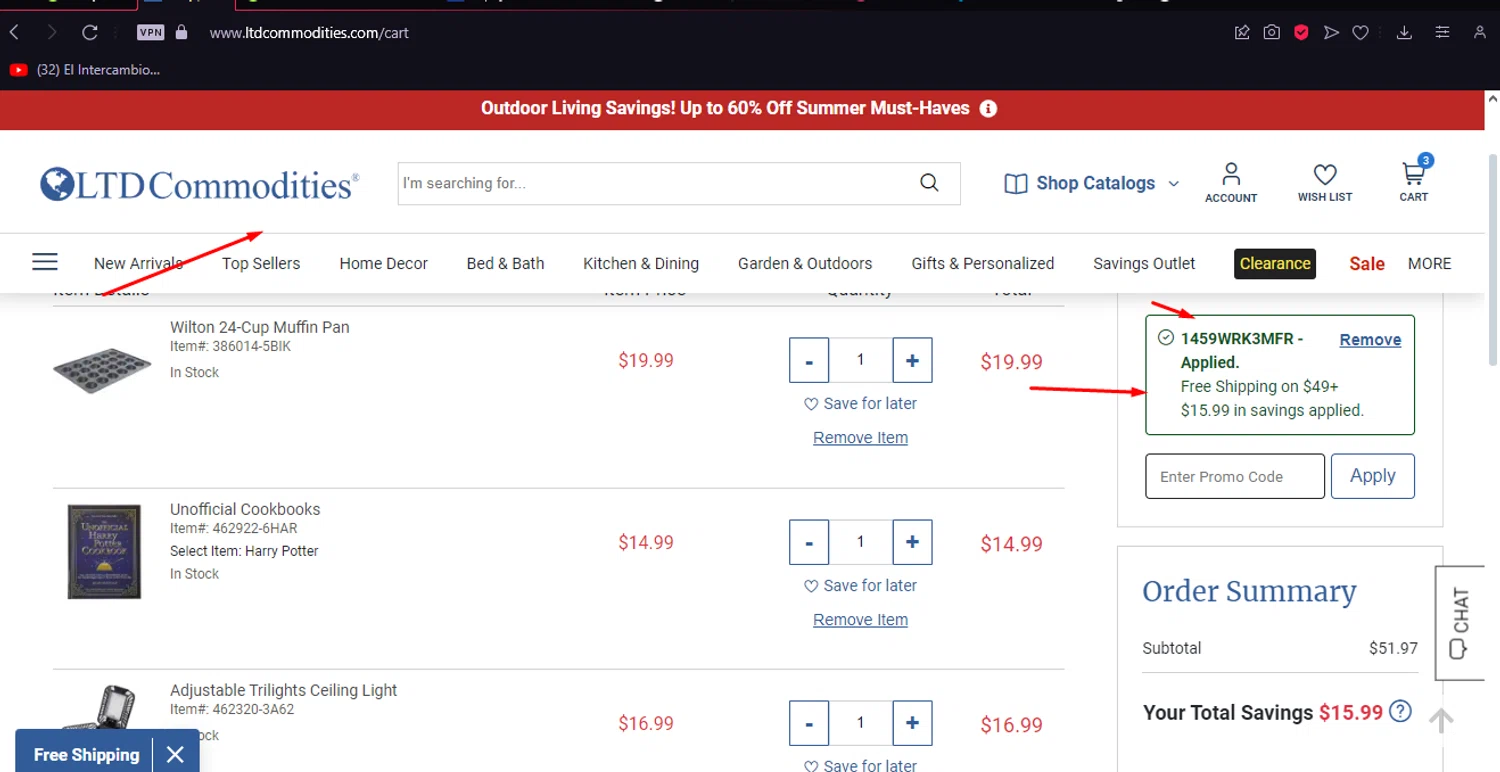
Task: Save Unofficial Cookbooks for later
Action: pyautogui.click(x=860, y=585)
